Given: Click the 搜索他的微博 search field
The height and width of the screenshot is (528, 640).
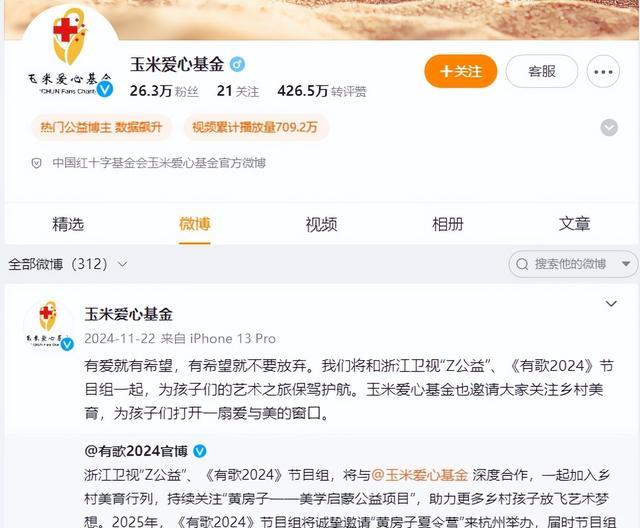Looking at the screenshot, I should (x=573, y=264).
